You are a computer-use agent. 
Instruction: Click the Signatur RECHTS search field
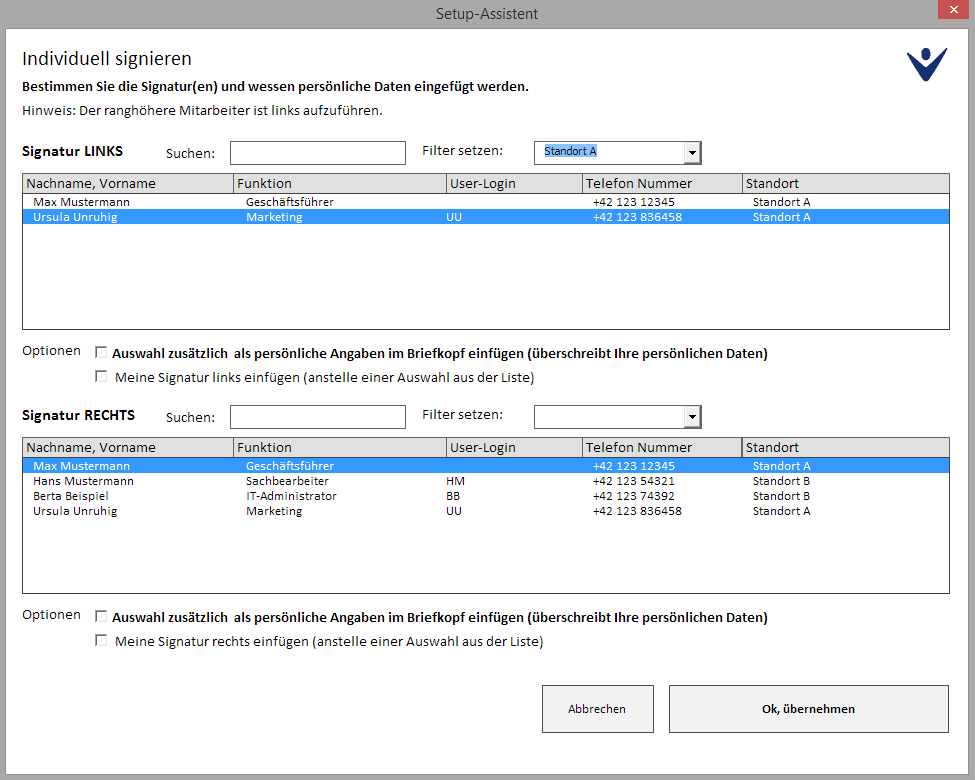tap(317, 417)
